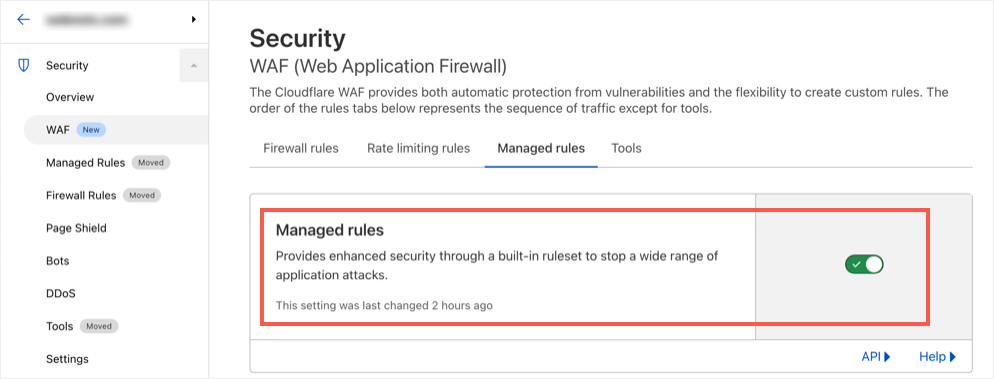Click the Security shield icon

pos(23,65)
